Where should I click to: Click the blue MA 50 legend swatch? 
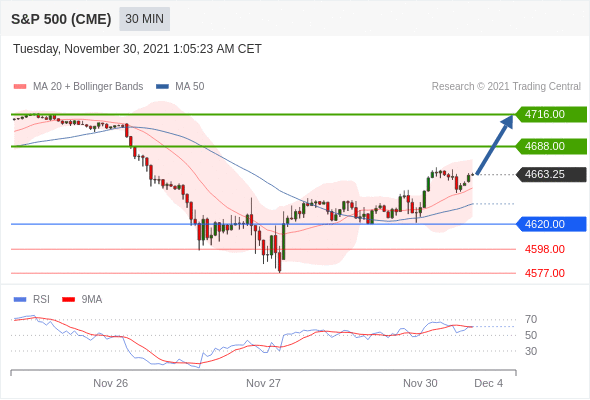pos(162,87)
